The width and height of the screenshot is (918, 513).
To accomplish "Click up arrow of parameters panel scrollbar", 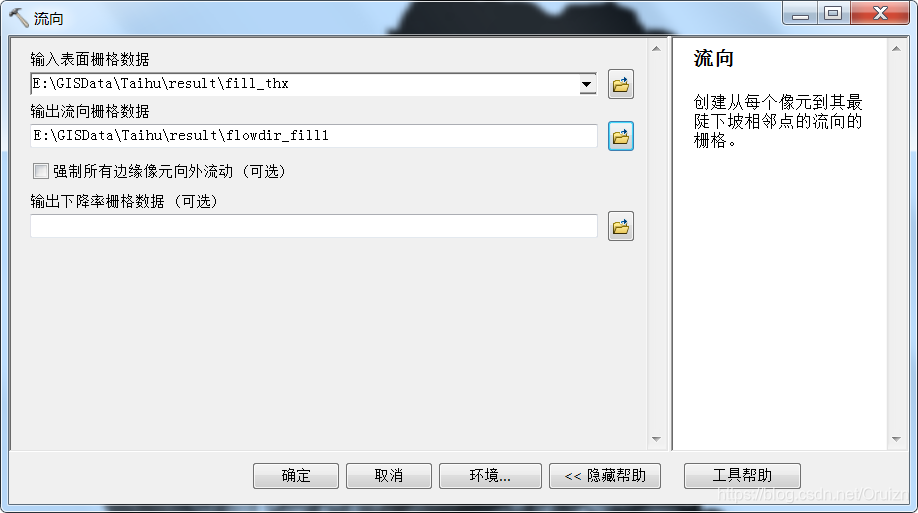I will (x=656, y=49).
